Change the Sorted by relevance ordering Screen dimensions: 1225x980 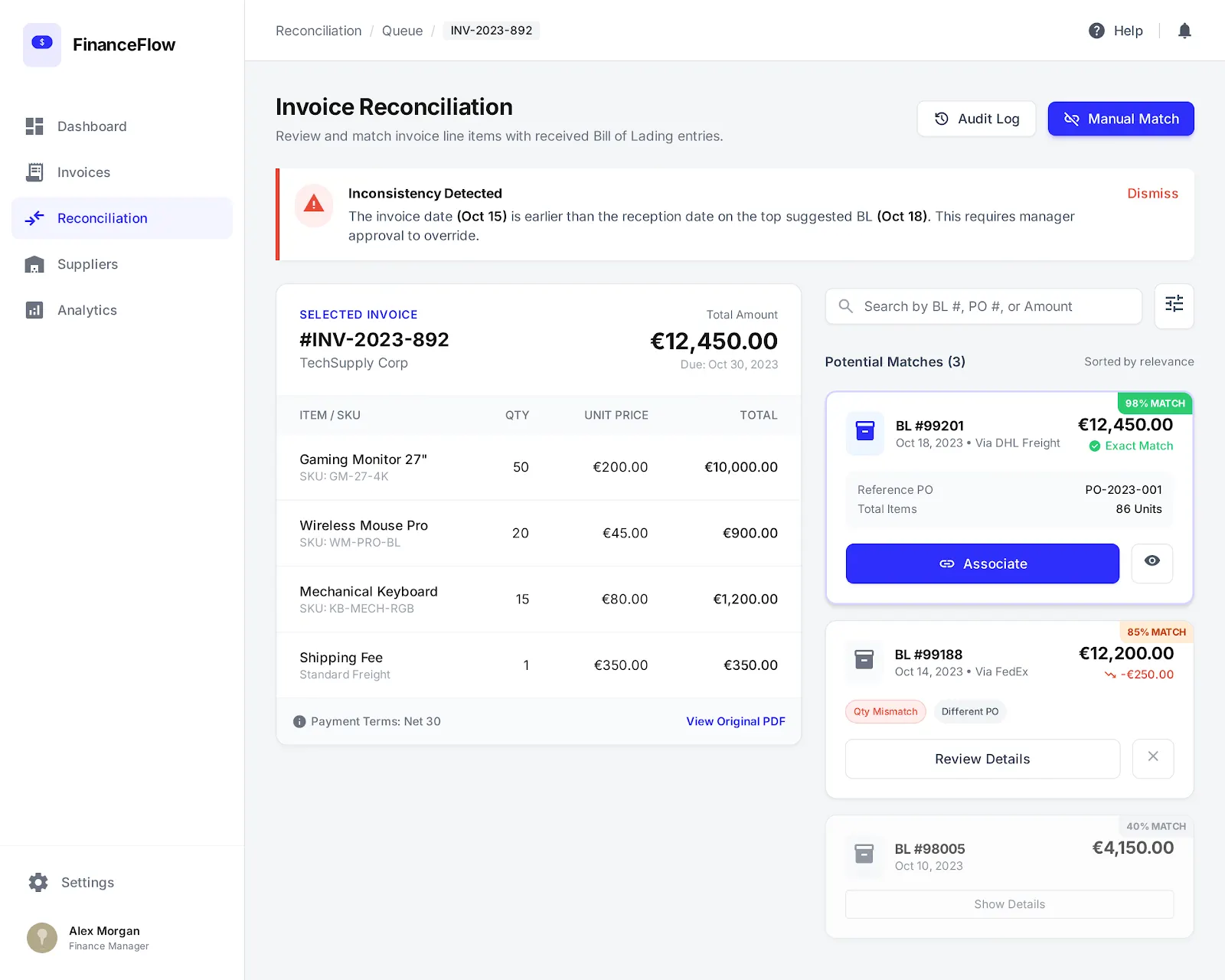coord(1138,361)
